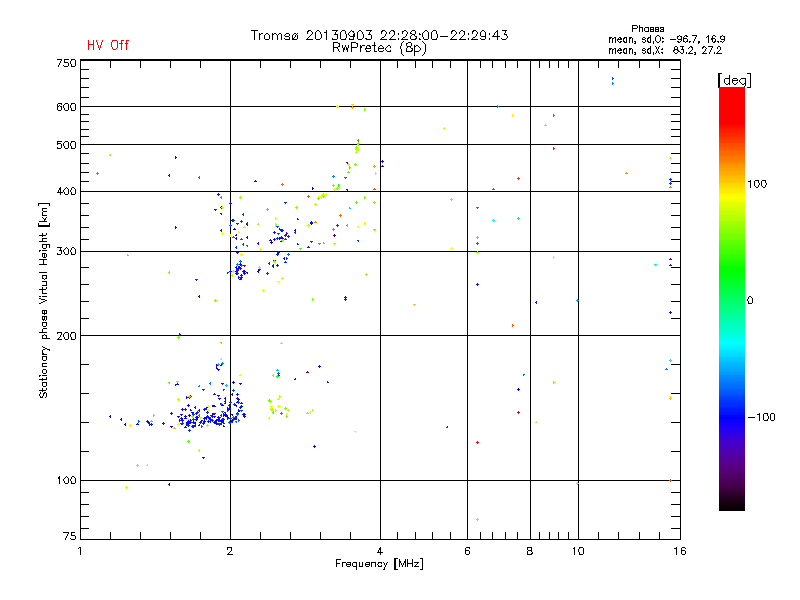Click the '100' colorbar tick label
Image resolution: width=800 pixels, height=600 pixels.
(x=757, y=184)
